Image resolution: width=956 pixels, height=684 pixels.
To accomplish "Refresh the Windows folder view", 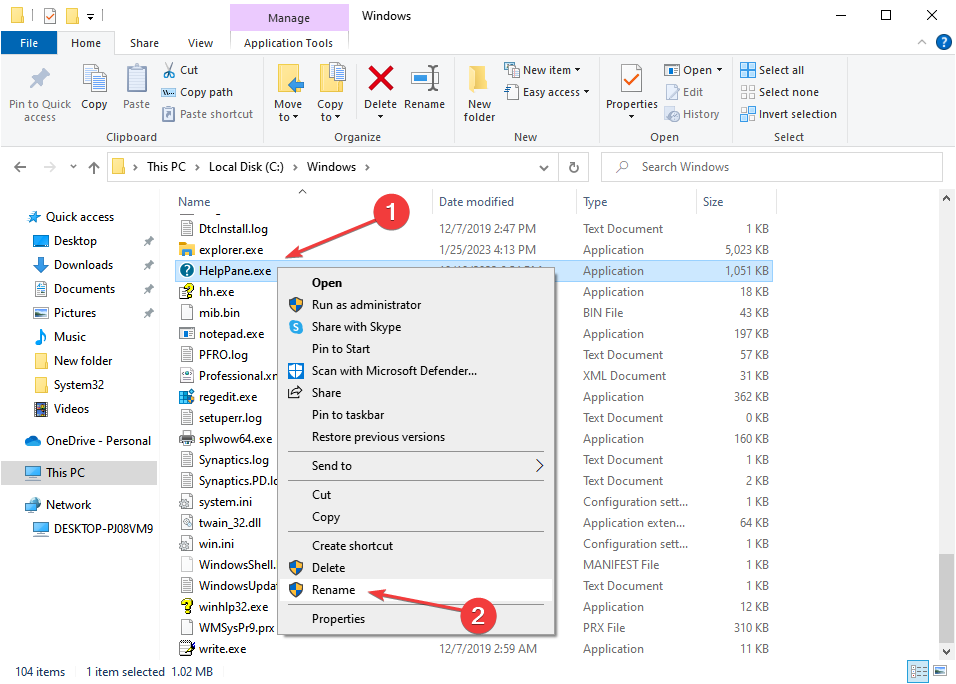I will click(574, 167).
